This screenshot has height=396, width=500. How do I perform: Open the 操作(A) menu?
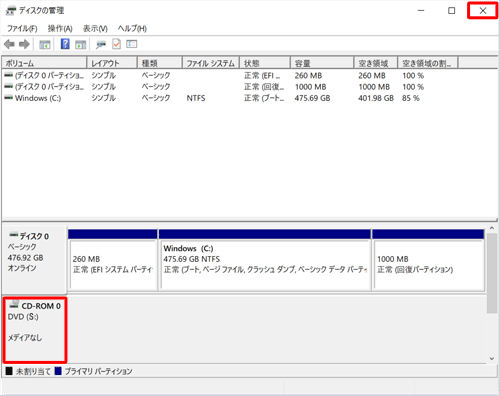(x=60, y=29)
